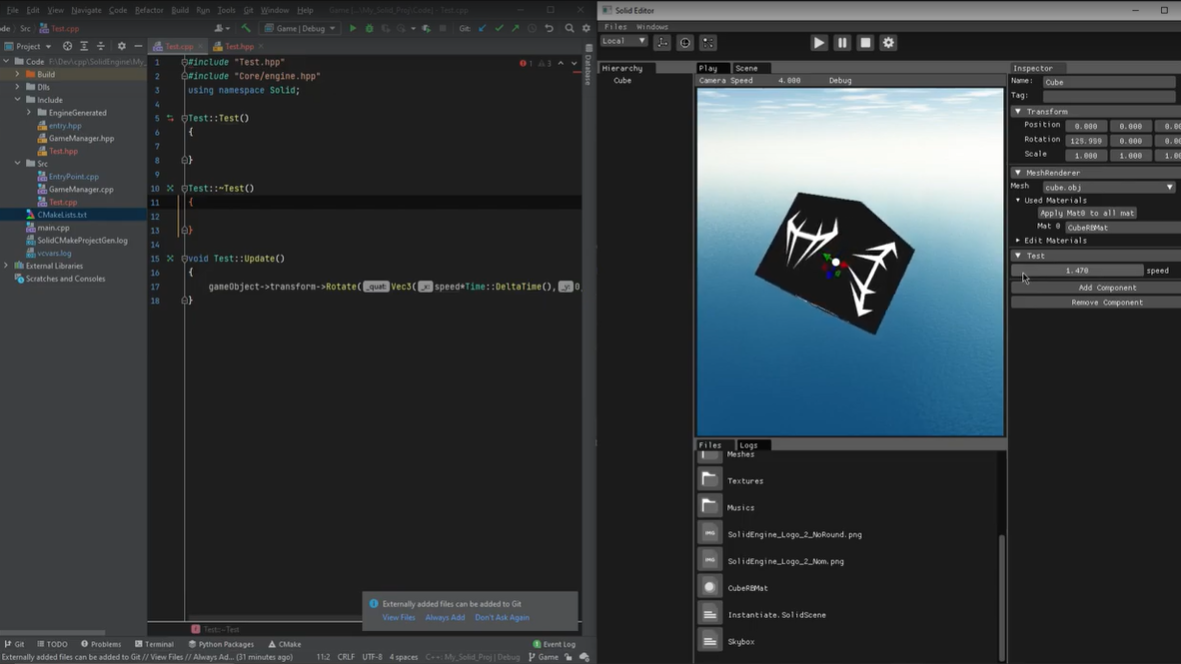This screenshot has width=1181, height=664.
Task: Open the Mesh cube.obj dropdown
Action: pyautogui.click(x=1109, y=187)
